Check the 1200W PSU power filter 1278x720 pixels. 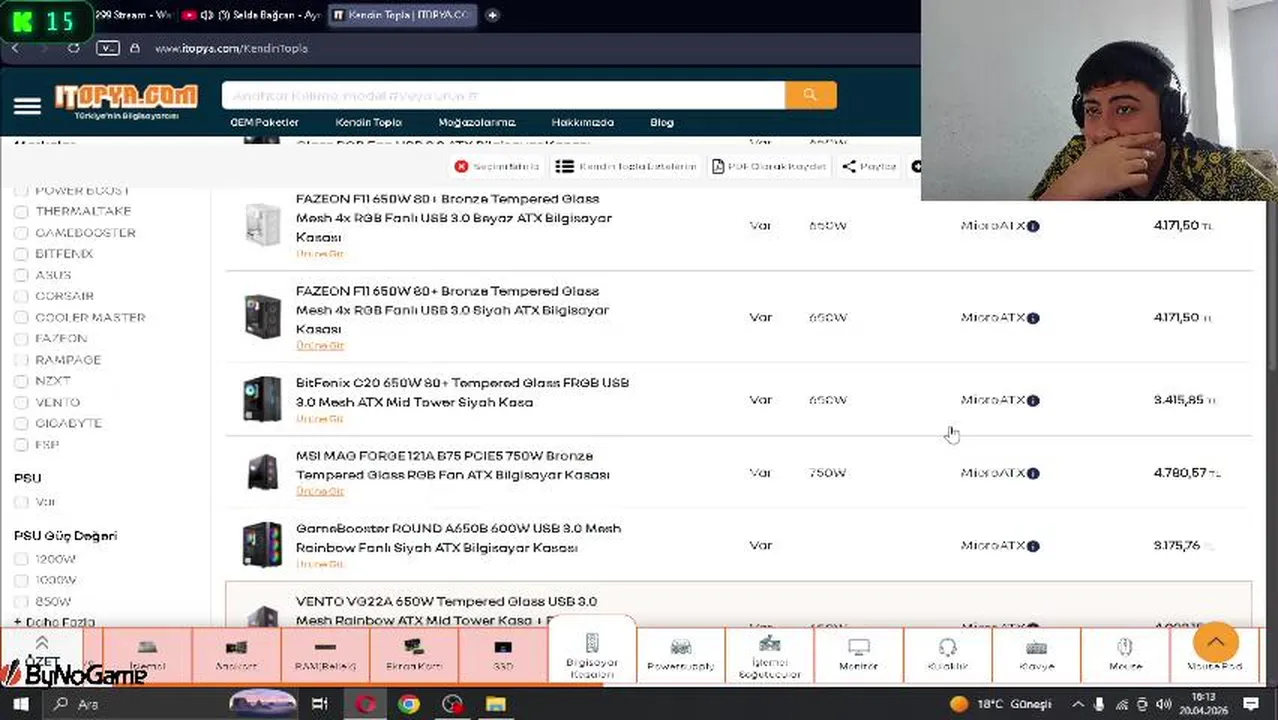[x=21, y=559]
